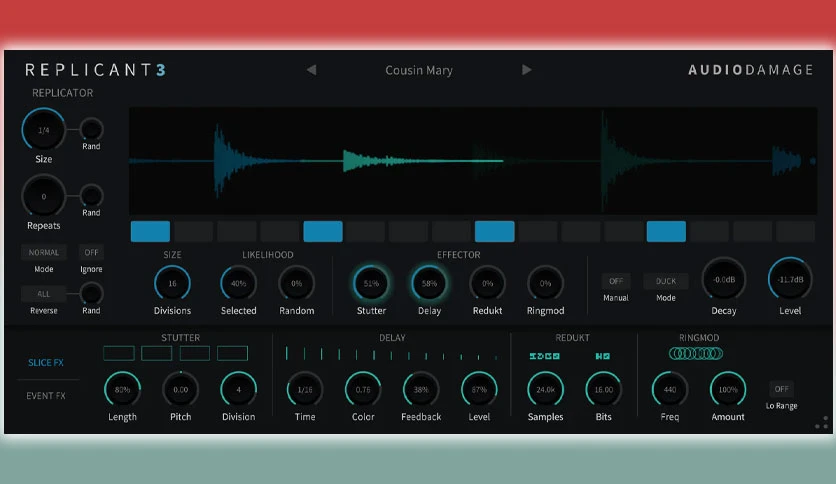This screenshot has width=836, height=484.
Task: Toggle the Lo Range OFF button
Action: tap(782, 389)
